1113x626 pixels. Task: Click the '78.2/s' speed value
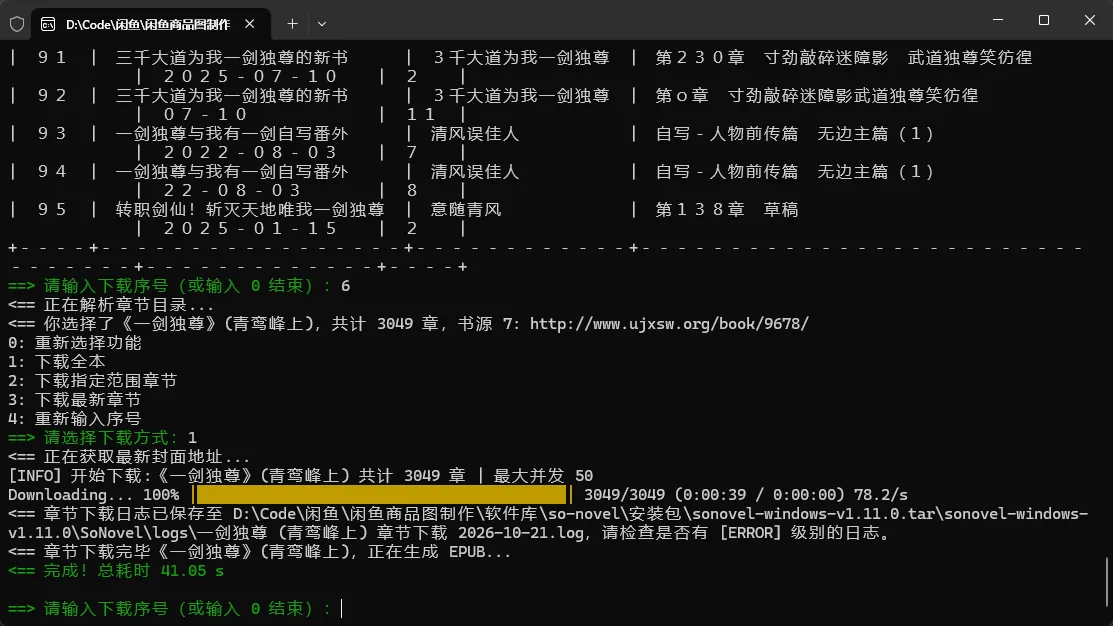(880, 495)
